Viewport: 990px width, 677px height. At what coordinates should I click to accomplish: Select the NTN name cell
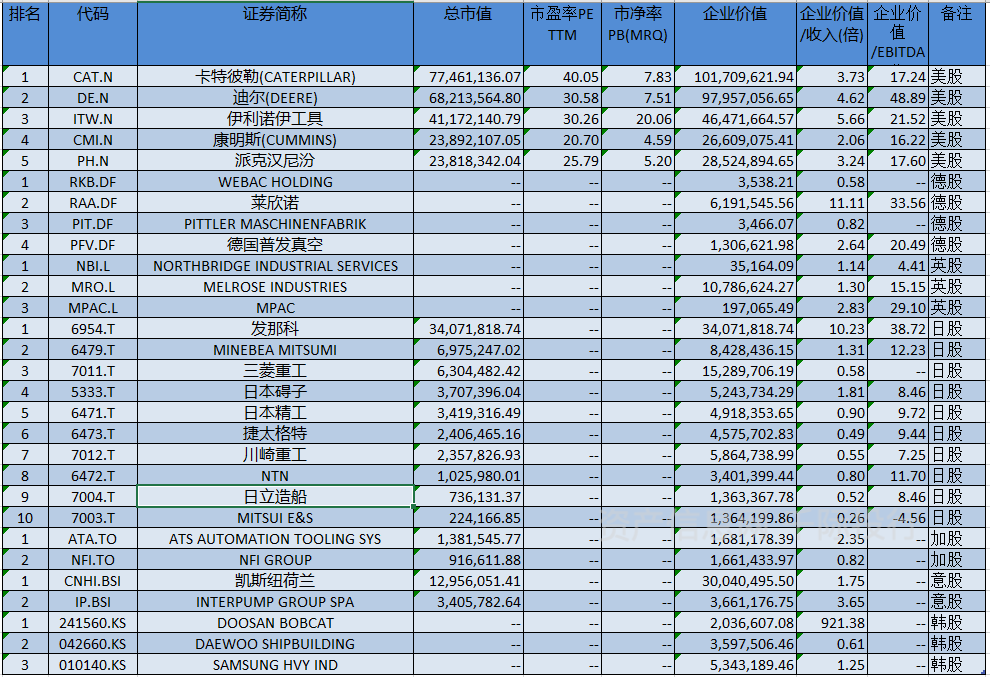pyautogui.click(x=275, y=476)
